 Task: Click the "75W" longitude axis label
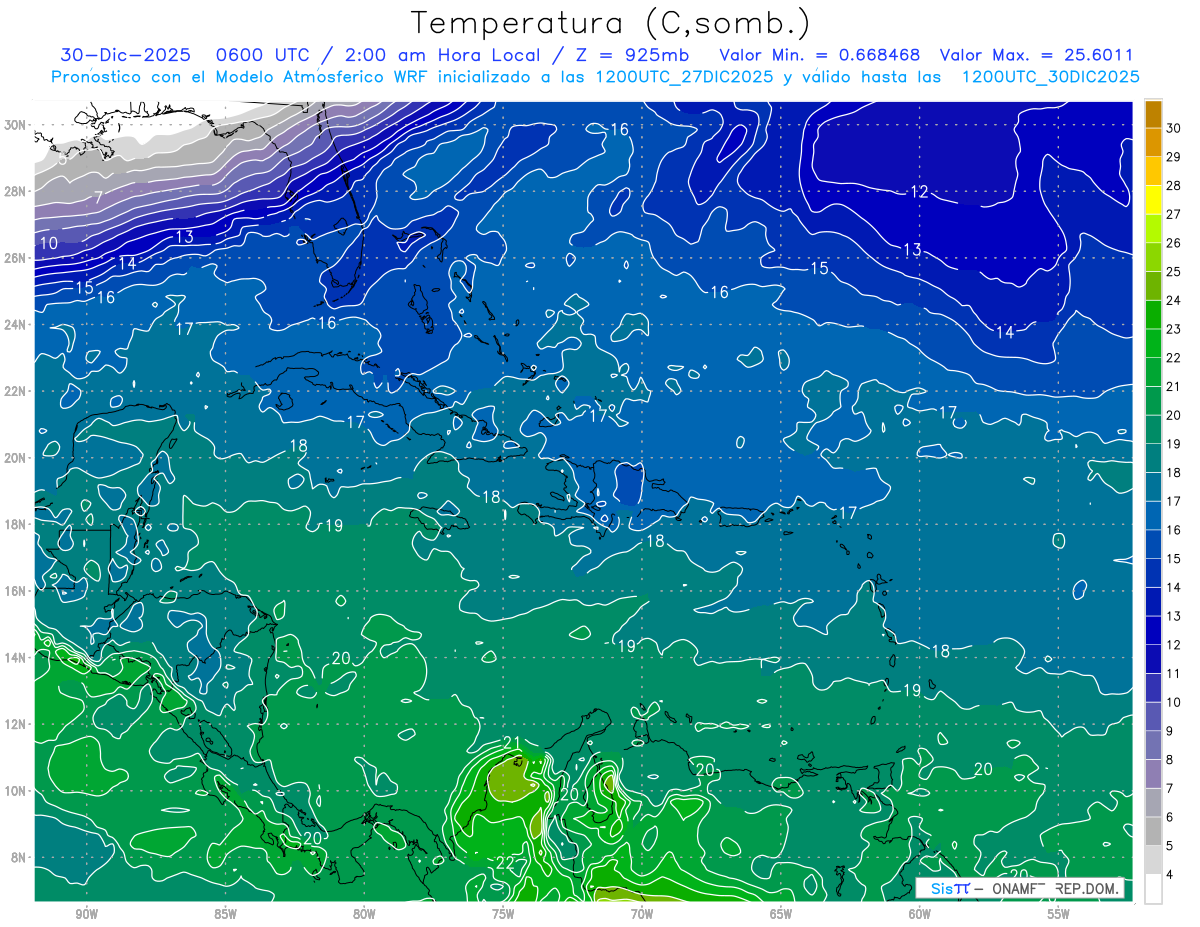503,914
